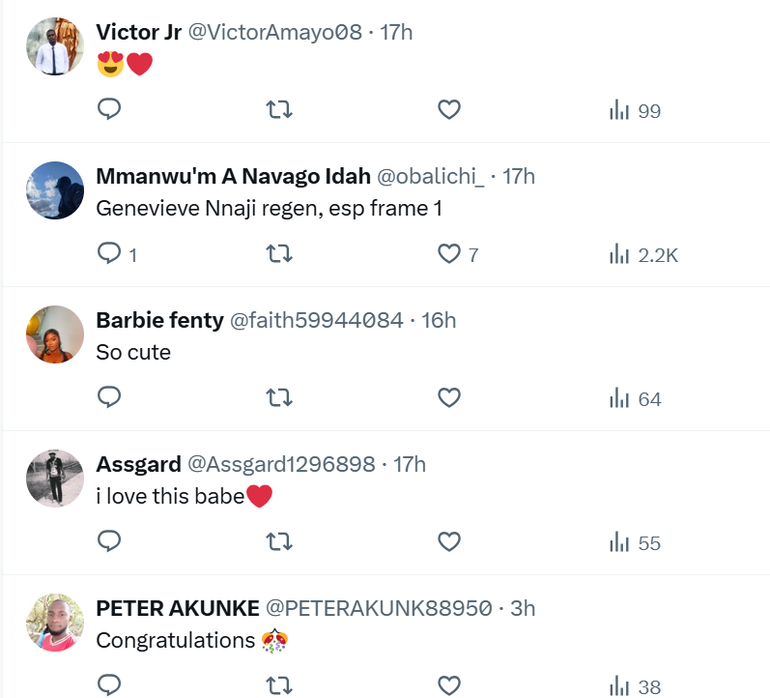Reply to Barbie fenty's So cute tweet
770x698 pixels.
point(110,398)
